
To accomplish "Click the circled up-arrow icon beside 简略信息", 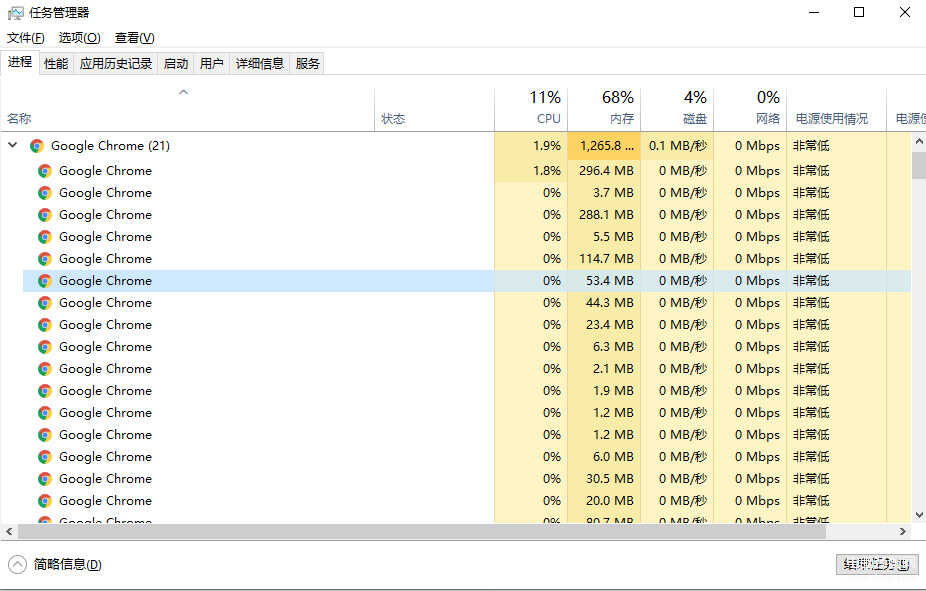I will (18, 564).
